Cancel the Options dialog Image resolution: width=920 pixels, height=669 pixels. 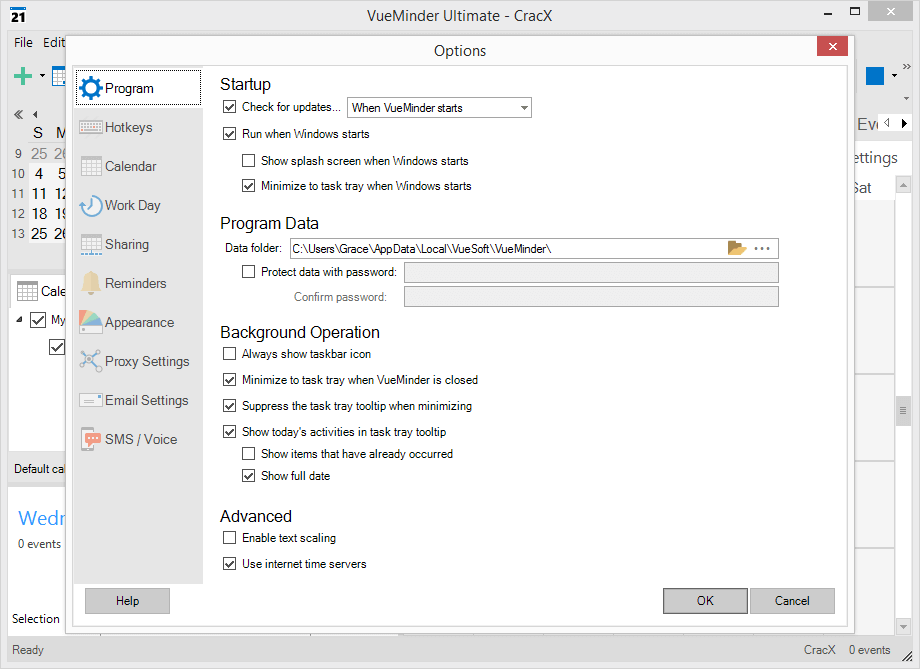click(x=792, y=601)
